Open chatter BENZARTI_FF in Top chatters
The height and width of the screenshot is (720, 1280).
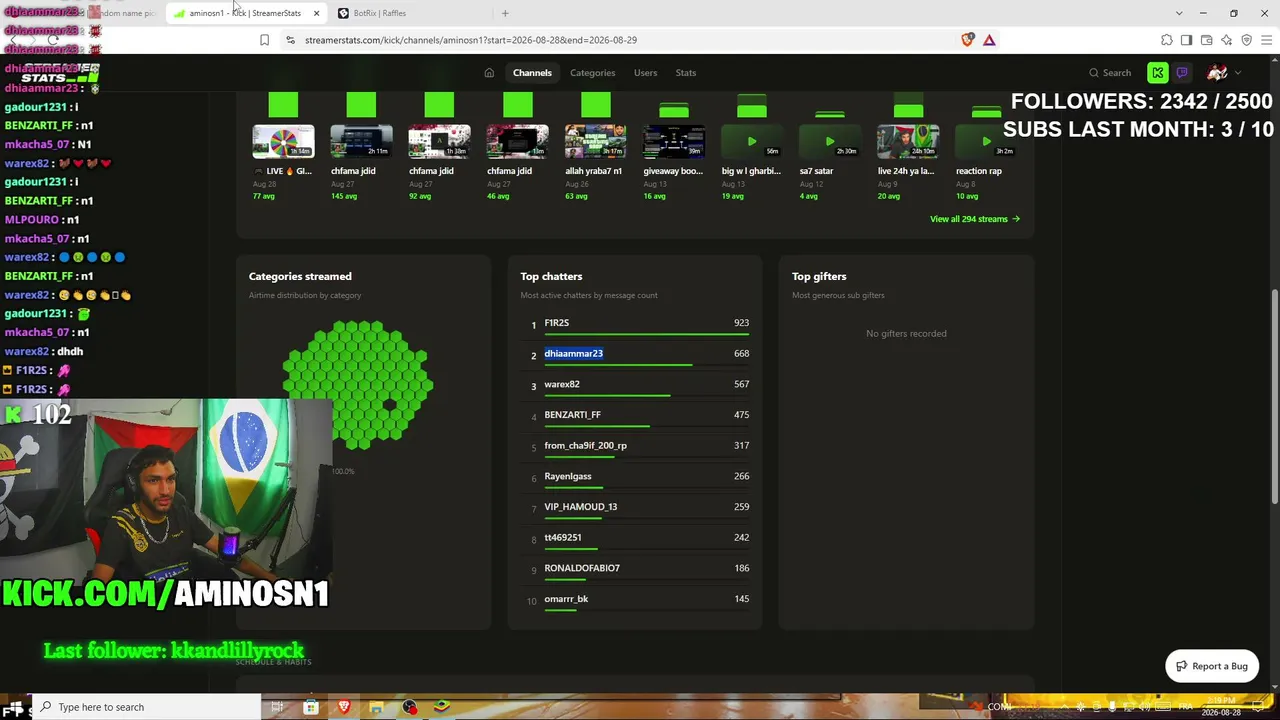click(x=572, y=415)
